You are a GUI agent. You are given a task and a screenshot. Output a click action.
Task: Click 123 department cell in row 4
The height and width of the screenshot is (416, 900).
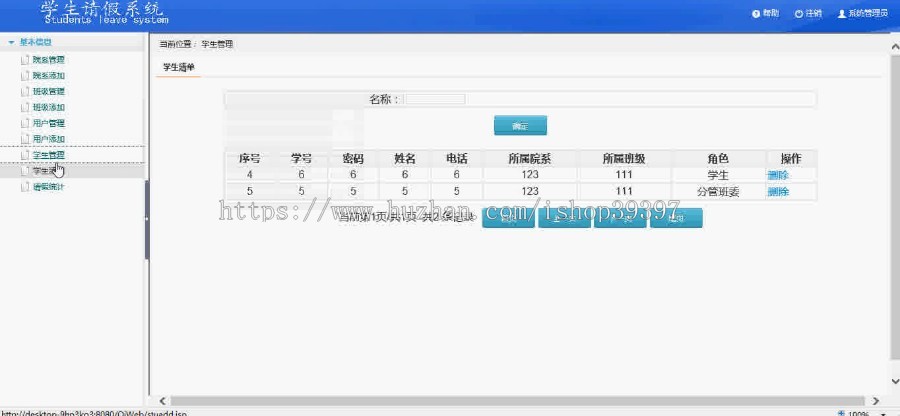click(530, 174)
